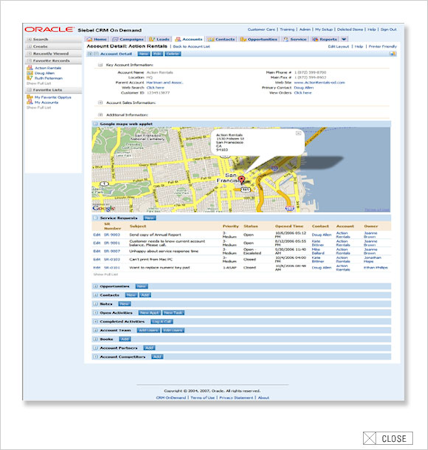Collapse the Google maps web applet section
Image resolution: width=428 pixels, height=450 pixels.
point(95,124)
